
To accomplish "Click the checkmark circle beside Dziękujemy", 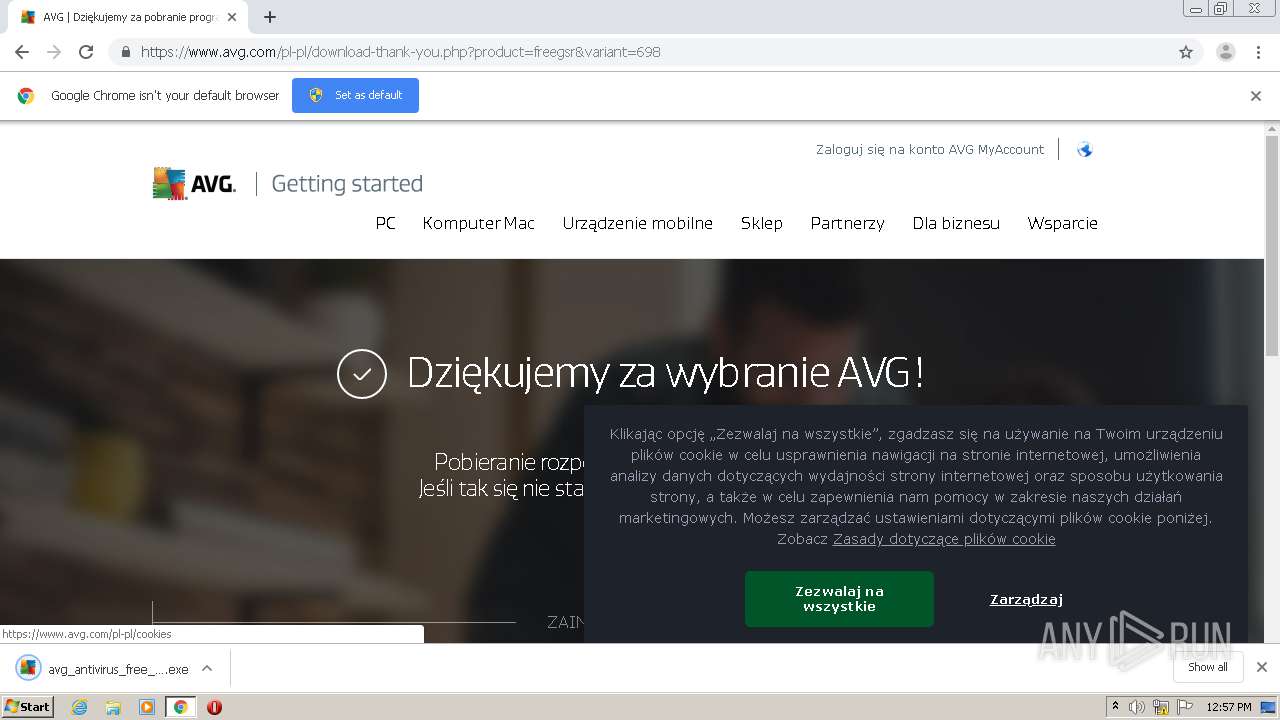I will [362, 374].
